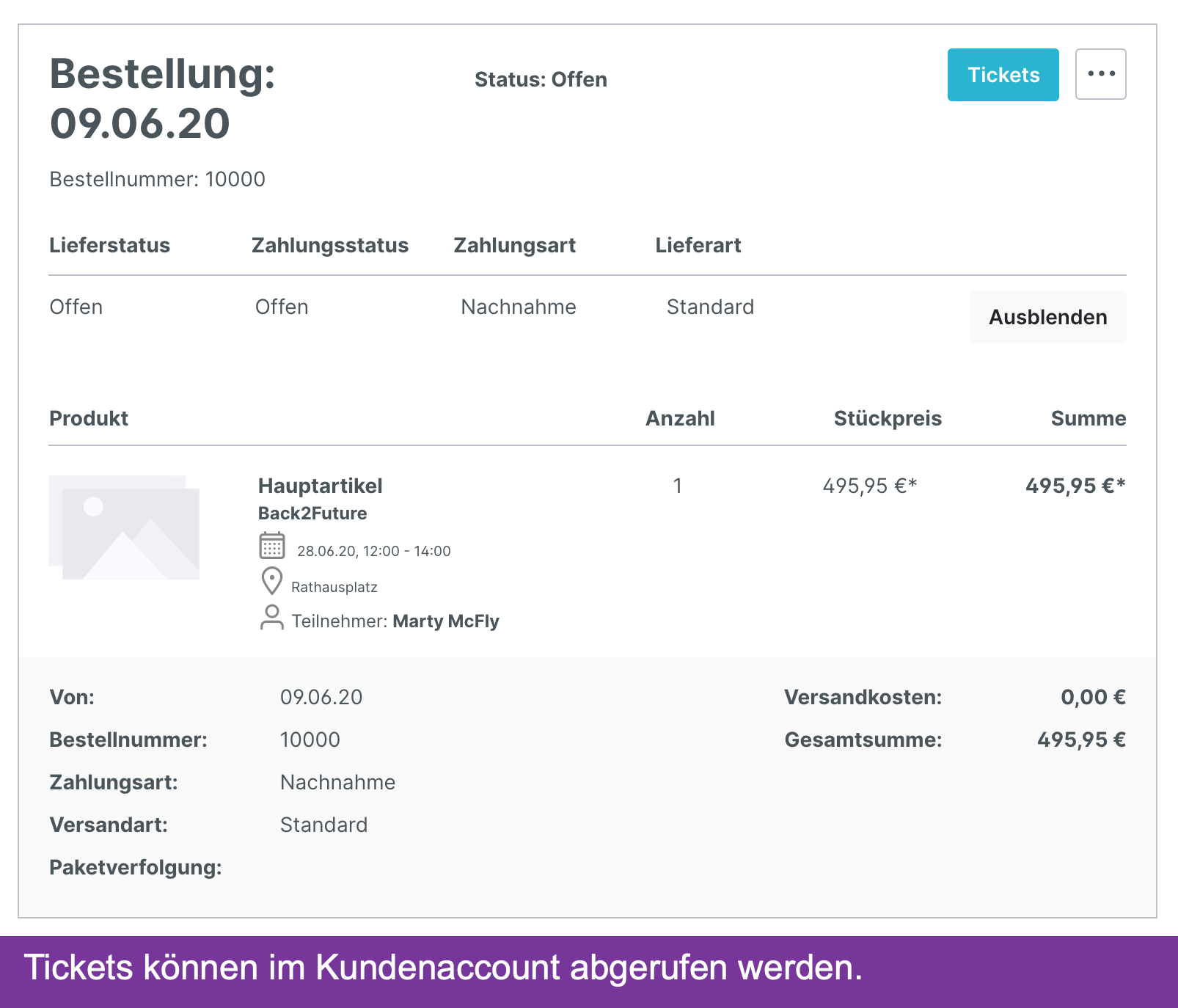Viewport: 1178px width, 1008px height.
Task: Click 'Nachnahme' in the status row
Action: 519,307
